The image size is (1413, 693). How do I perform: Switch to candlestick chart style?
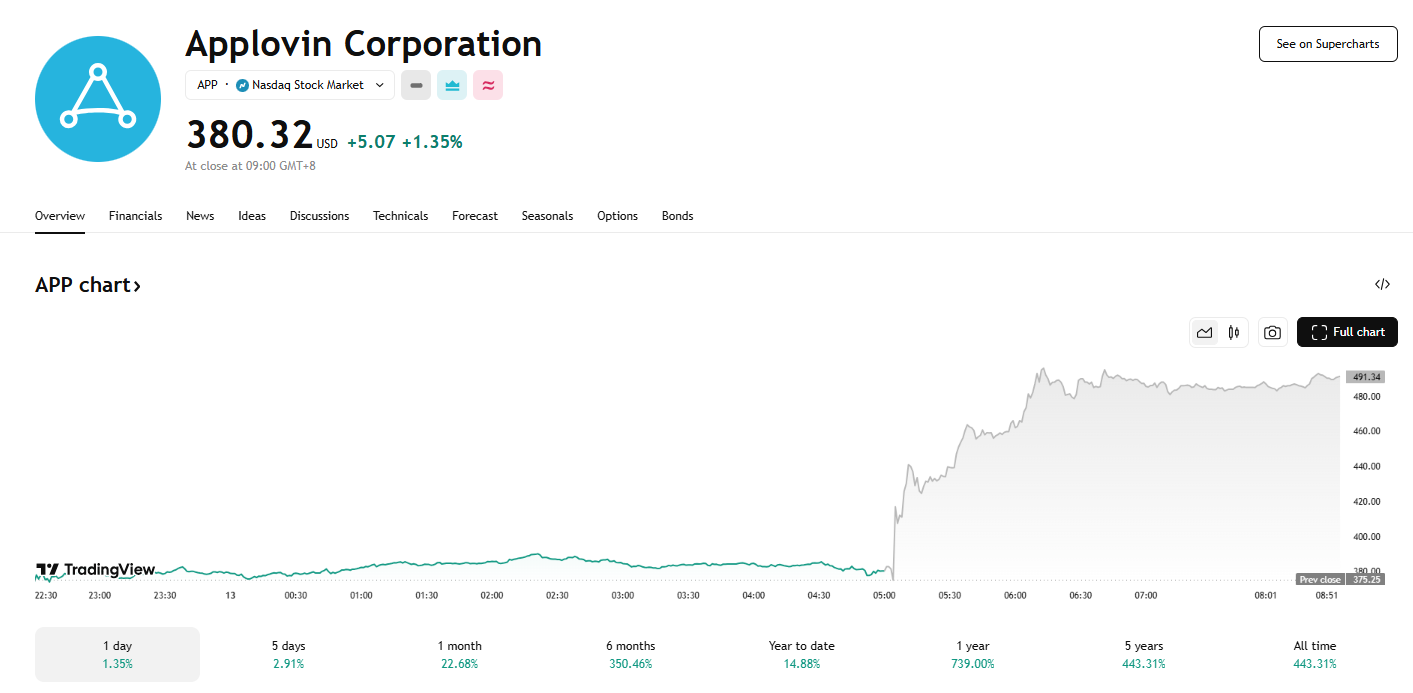1234,332
